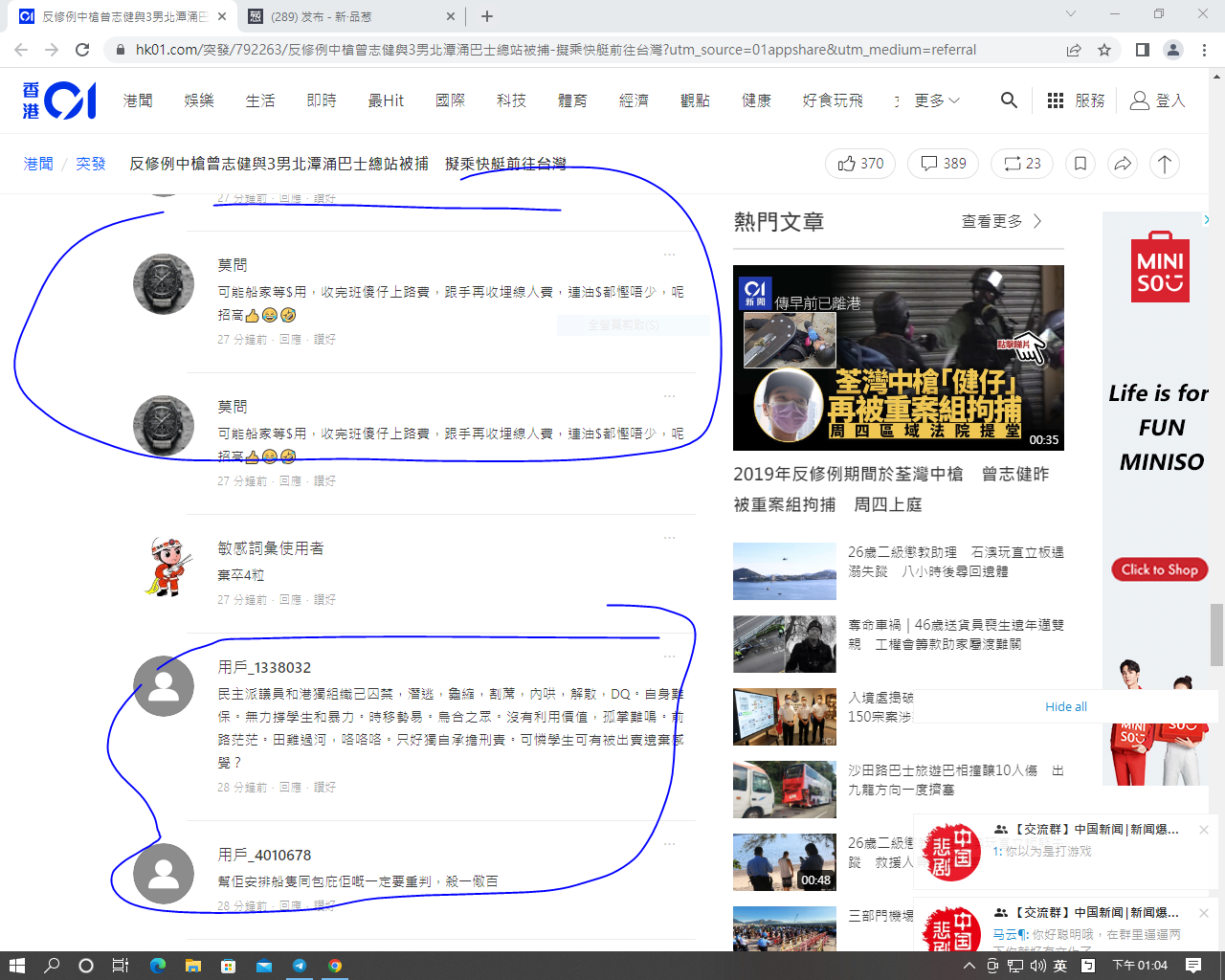
Task: Open File Explorer from taskbar
Action: pyautogui.click(x=193, y=966)
